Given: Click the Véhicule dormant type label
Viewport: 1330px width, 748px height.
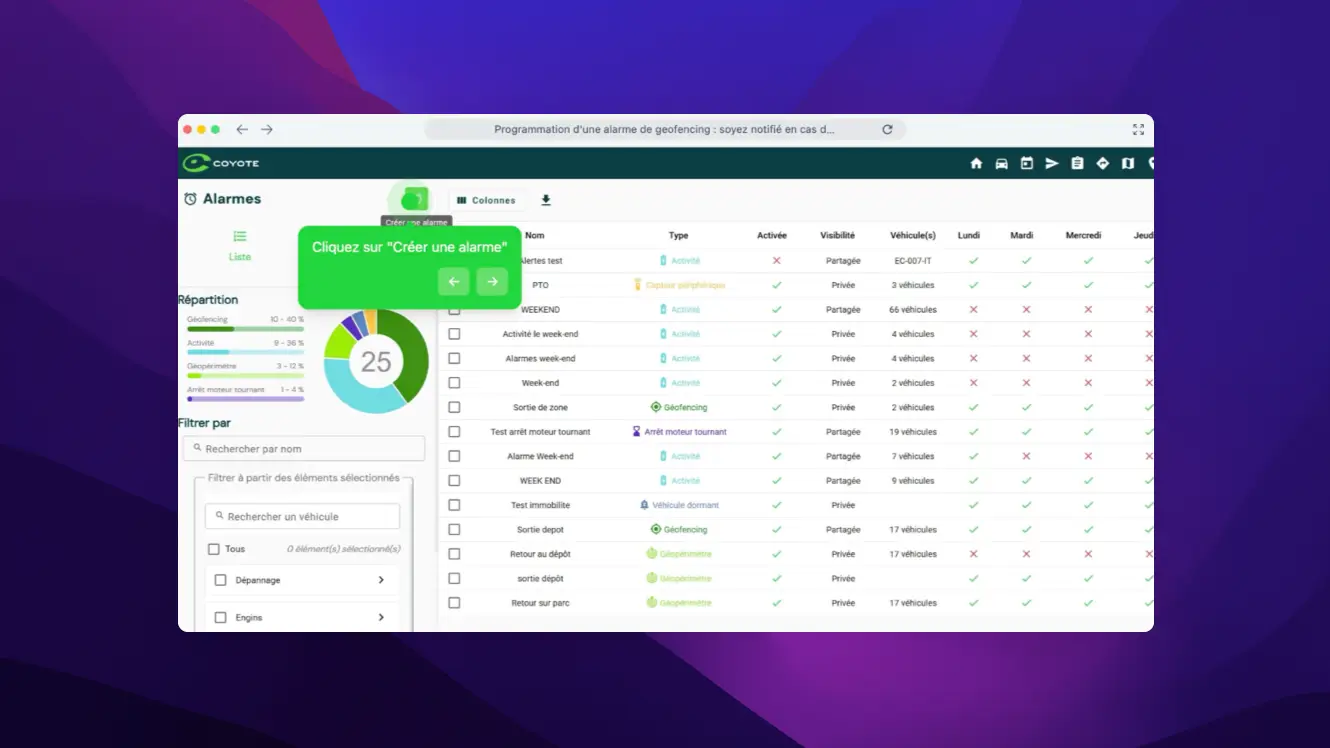Looking at the screenshot, I should click(x=685, y=505).
